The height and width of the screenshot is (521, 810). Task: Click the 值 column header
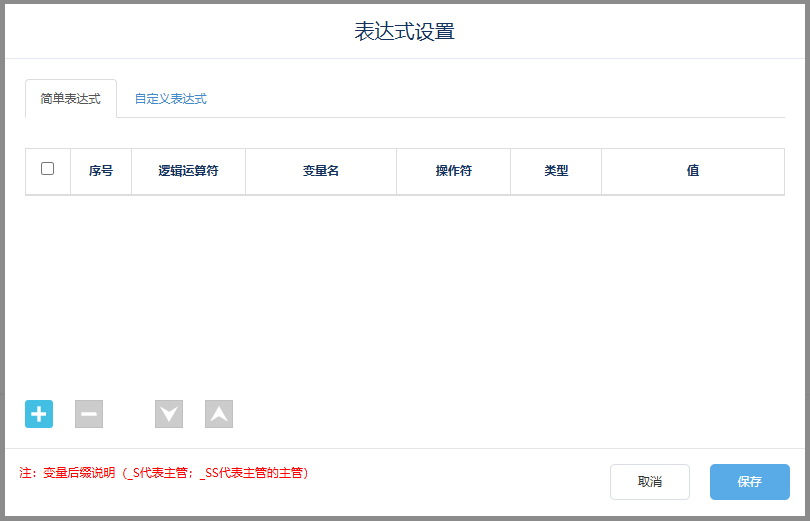(692, 171)
